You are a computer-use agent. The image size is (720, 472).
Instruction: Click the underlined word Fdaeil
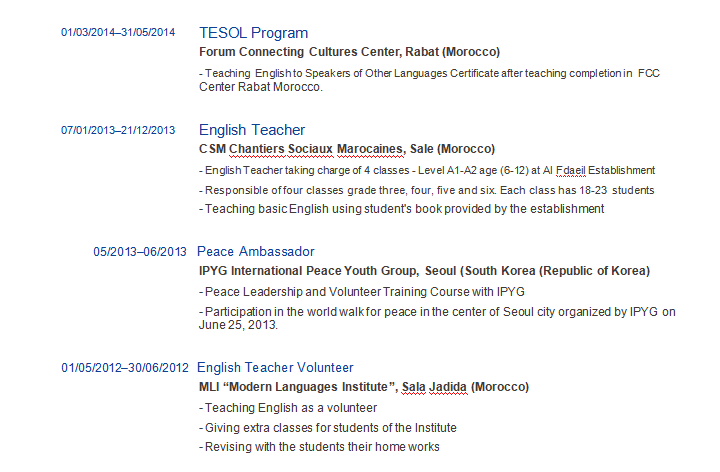pos(571,171)
